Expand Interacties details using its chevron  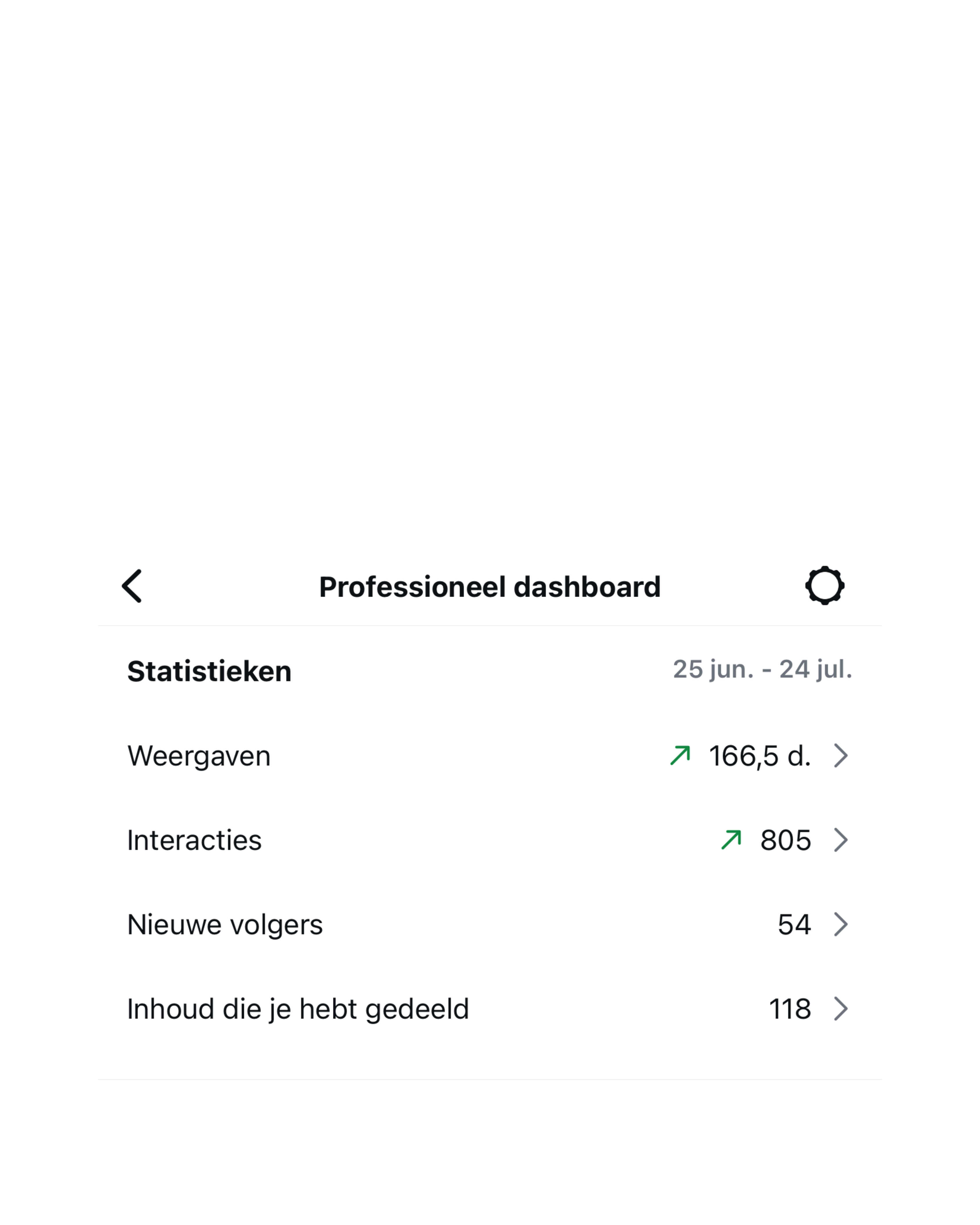(x=841, y=840)
